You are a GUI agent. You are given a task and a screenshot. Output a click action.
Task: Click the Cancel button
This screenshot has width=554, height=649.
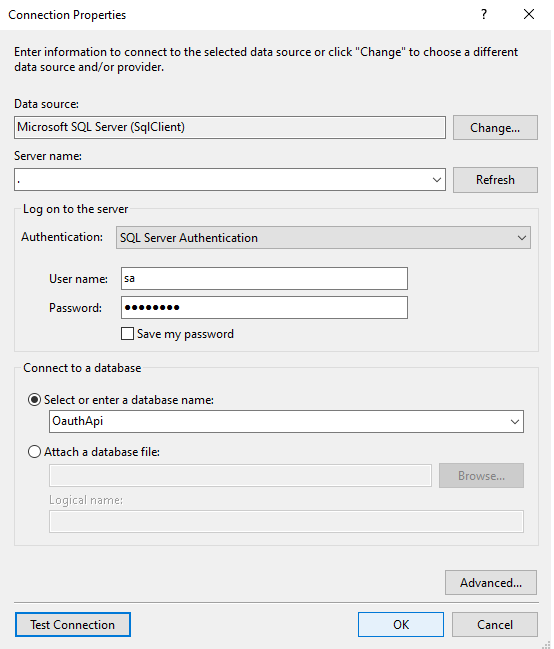coord(495,624)
